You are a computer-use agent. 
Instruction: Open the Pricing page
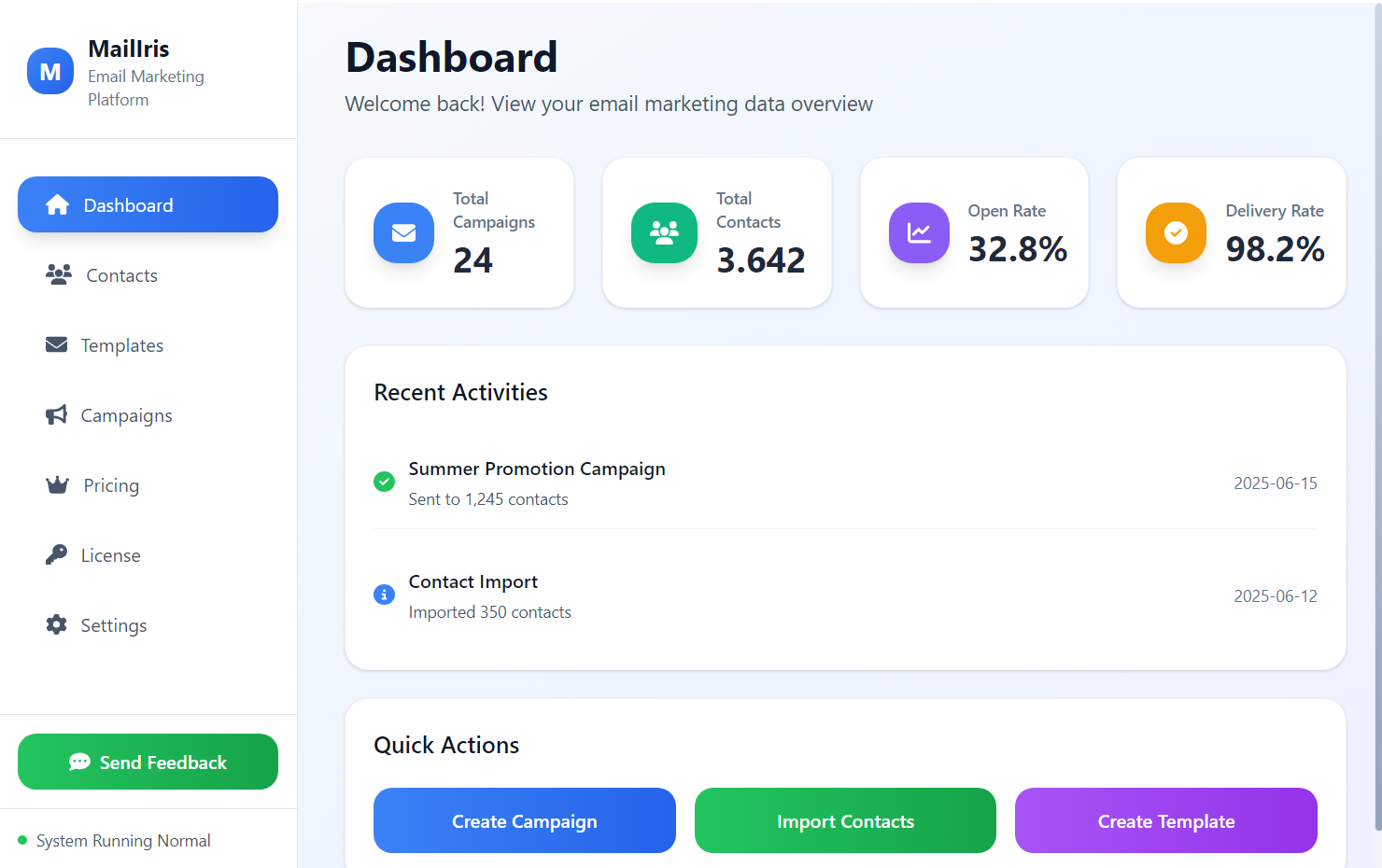tap(148, 484)
